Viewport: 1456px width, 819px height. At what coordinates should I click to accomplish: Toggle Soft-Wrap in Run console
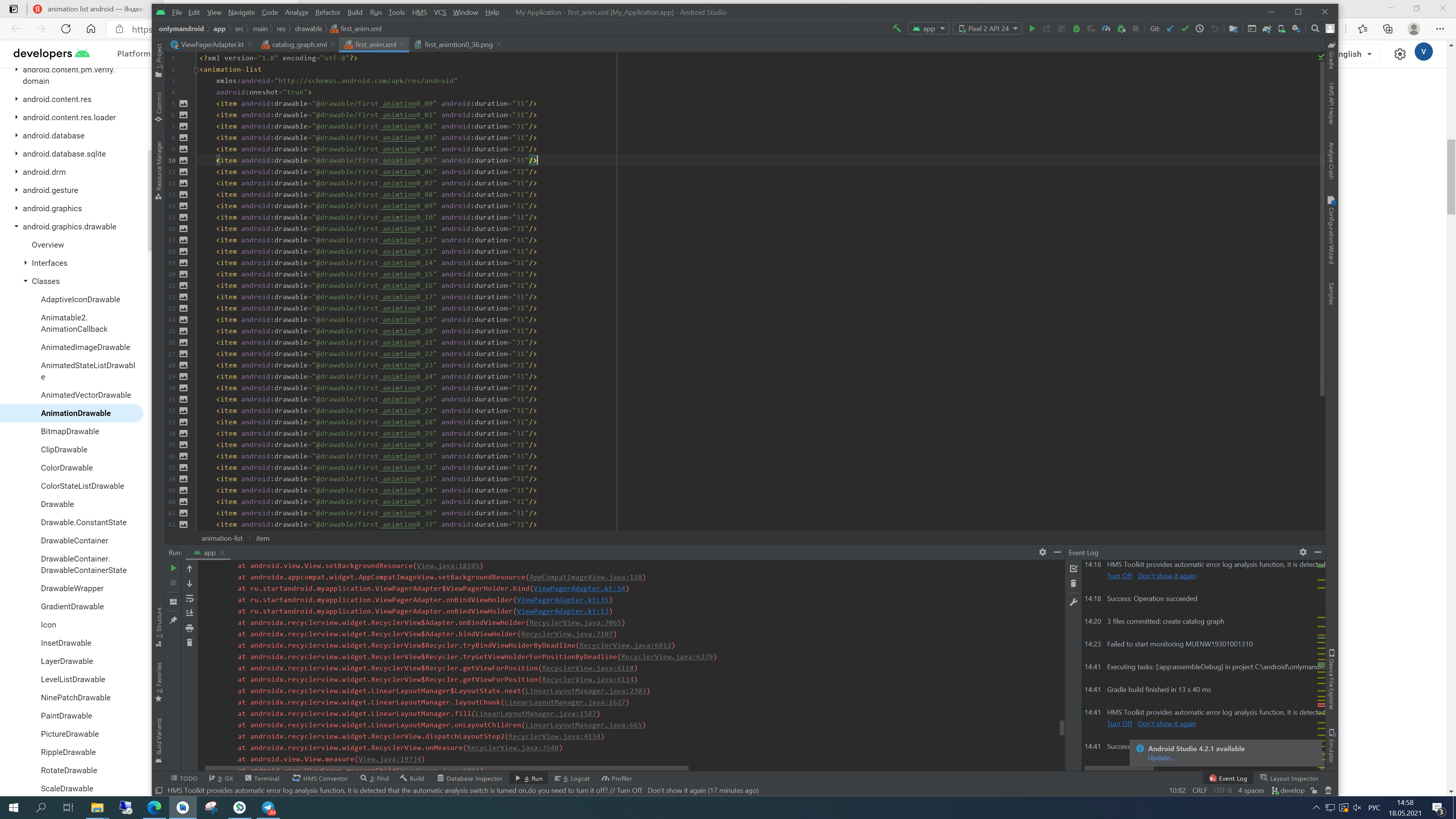tap(189, 599)
